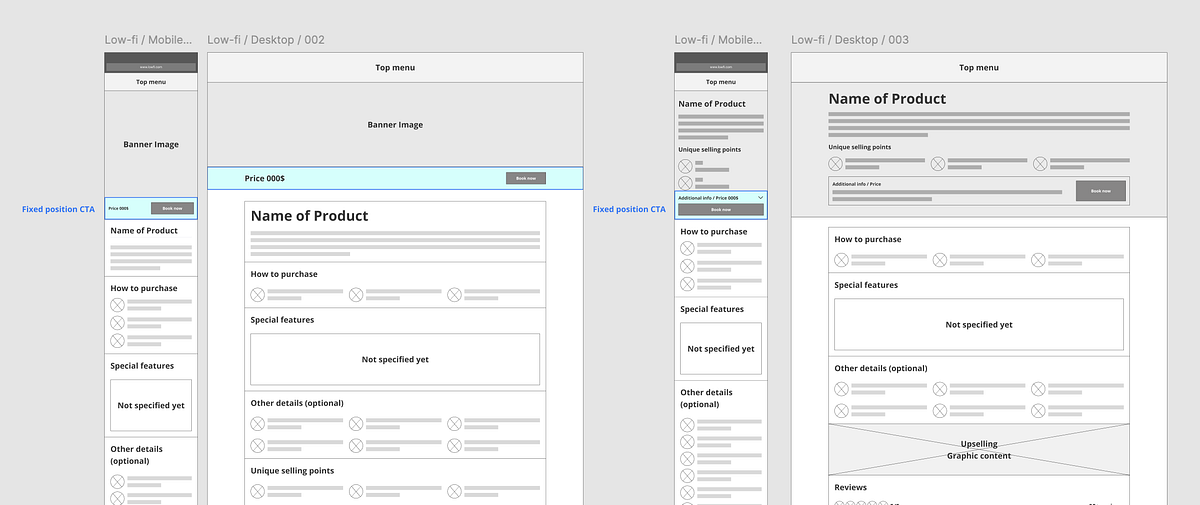The image size is (1200, 505).
Task: Click Not specified yet box in Desktop 002
Action: [395, 360]
